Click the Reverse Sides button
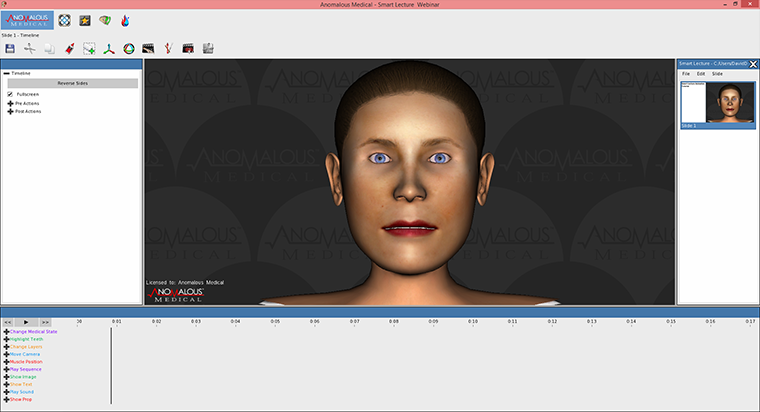 click(73, 83)
